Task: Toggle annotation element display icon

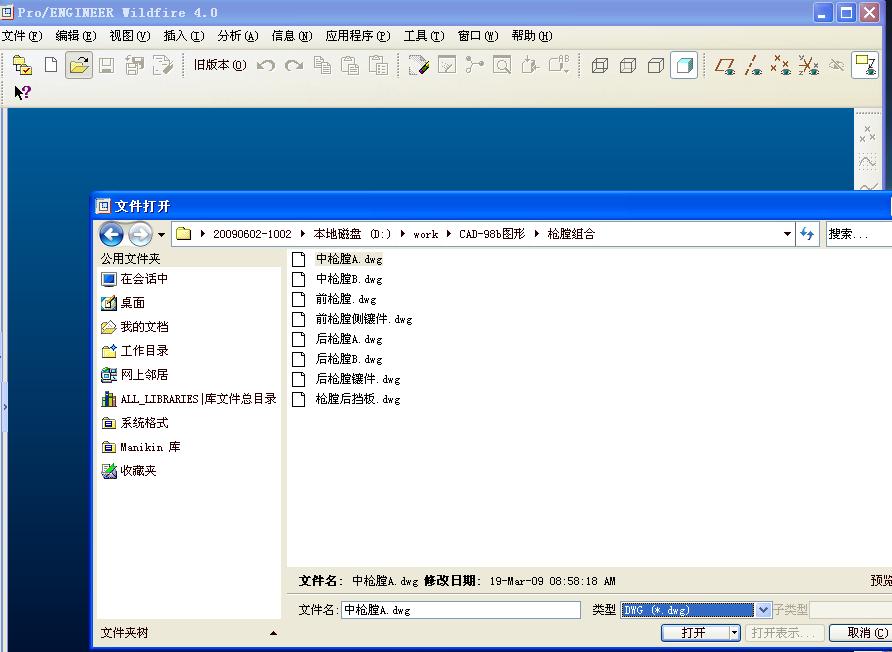Action: click(865, 65)
